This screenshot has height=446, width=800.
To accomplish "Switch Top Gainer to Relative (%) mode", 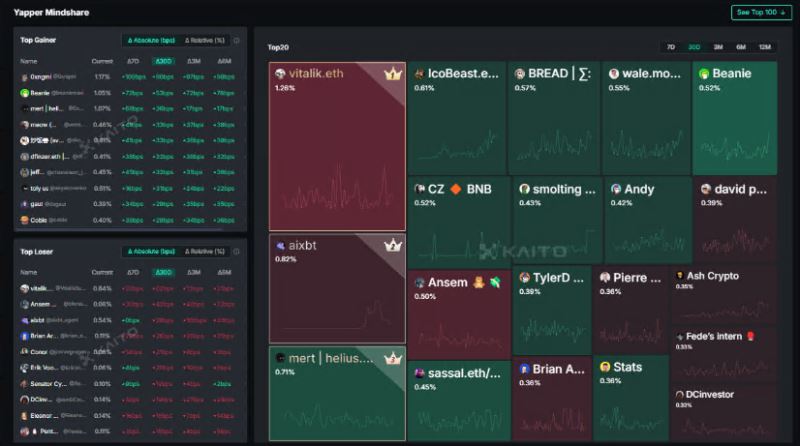I will pos(204,40).
